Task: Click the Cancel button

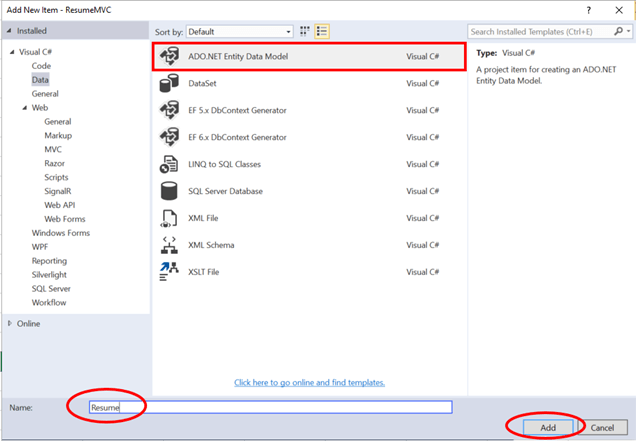Action: click(x=602, y=427)
